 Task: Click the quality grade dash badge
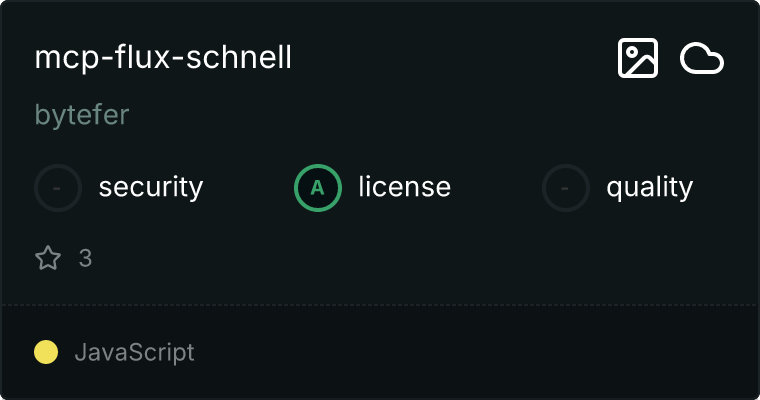coord(566,187)
